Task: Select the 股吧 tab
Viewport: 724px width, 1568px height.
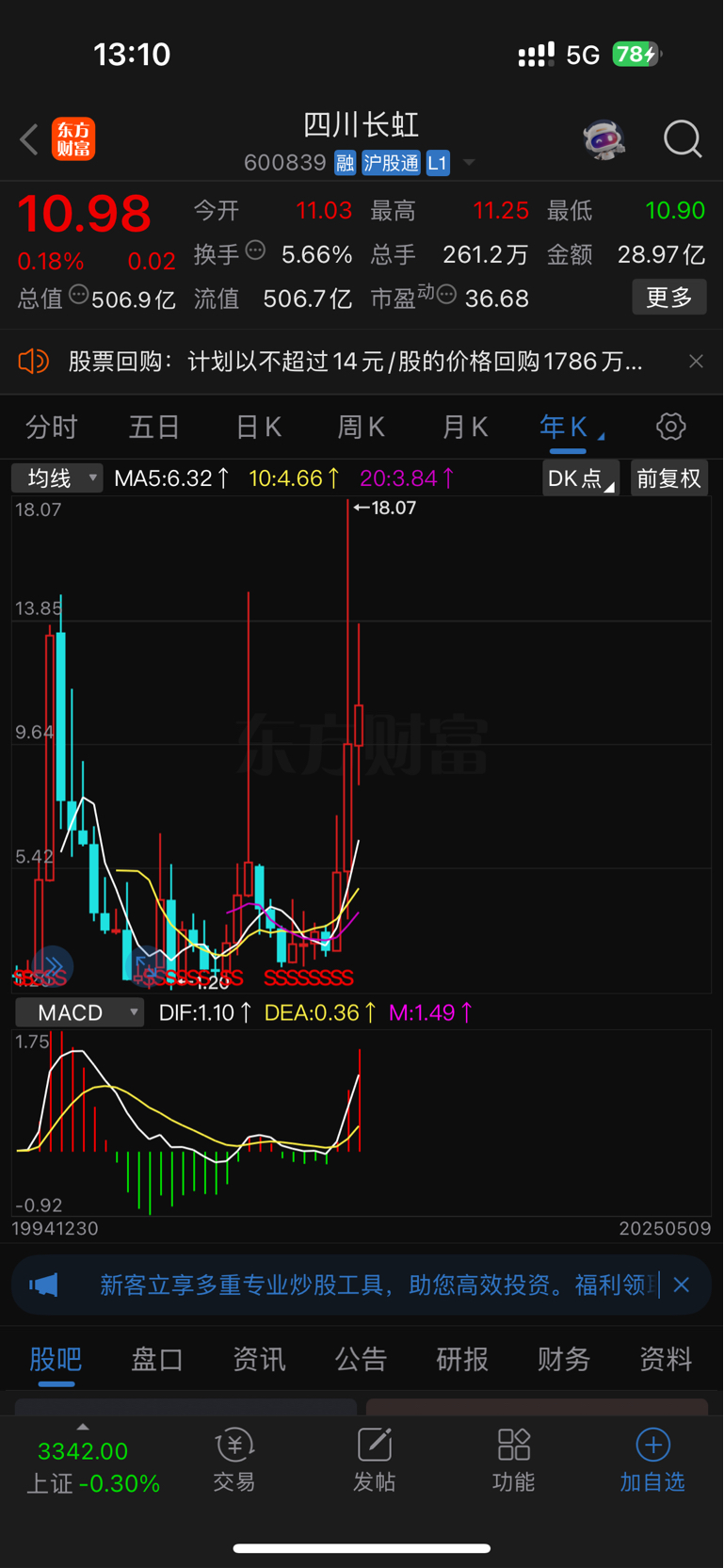Action: (56, 1359)
